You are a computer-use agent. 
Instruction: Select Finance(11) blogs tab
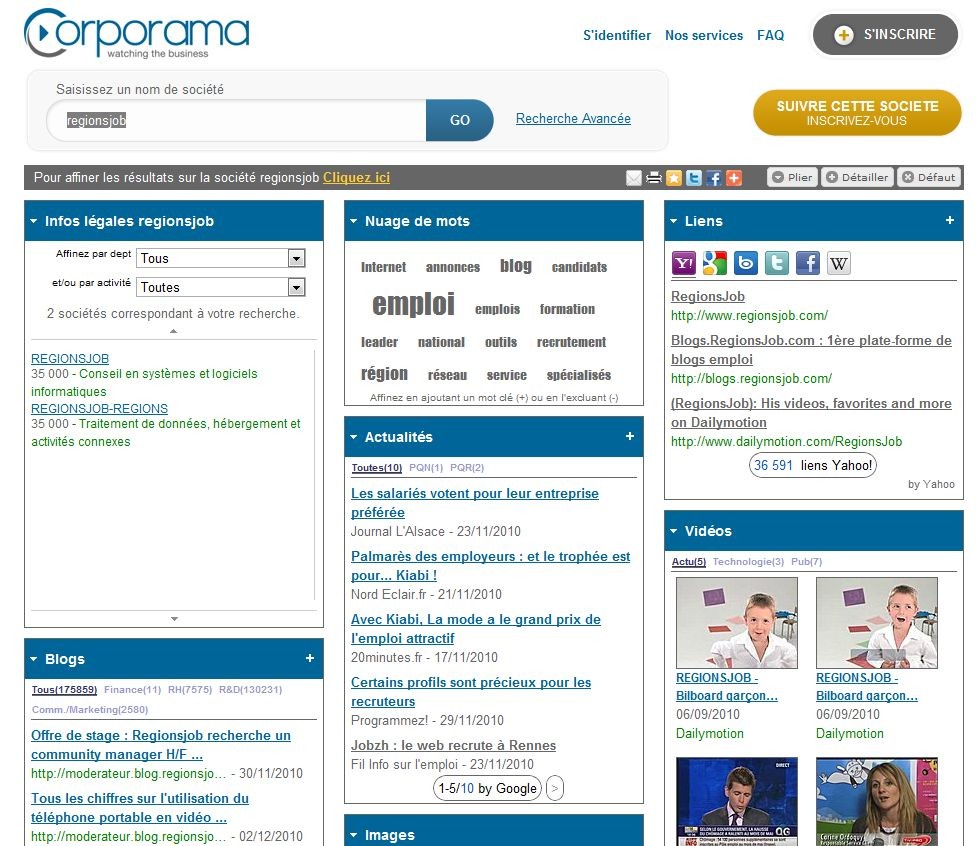tap(132, 689)
